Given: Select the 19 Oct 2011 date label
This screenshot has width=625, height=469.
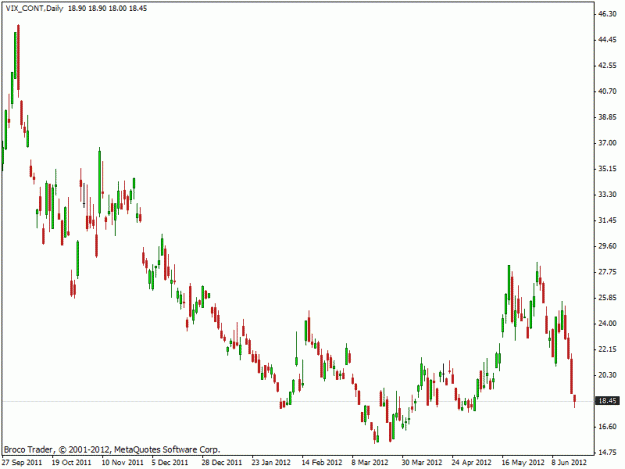Looking at the screenshot, I should click(x=71, y=462).
